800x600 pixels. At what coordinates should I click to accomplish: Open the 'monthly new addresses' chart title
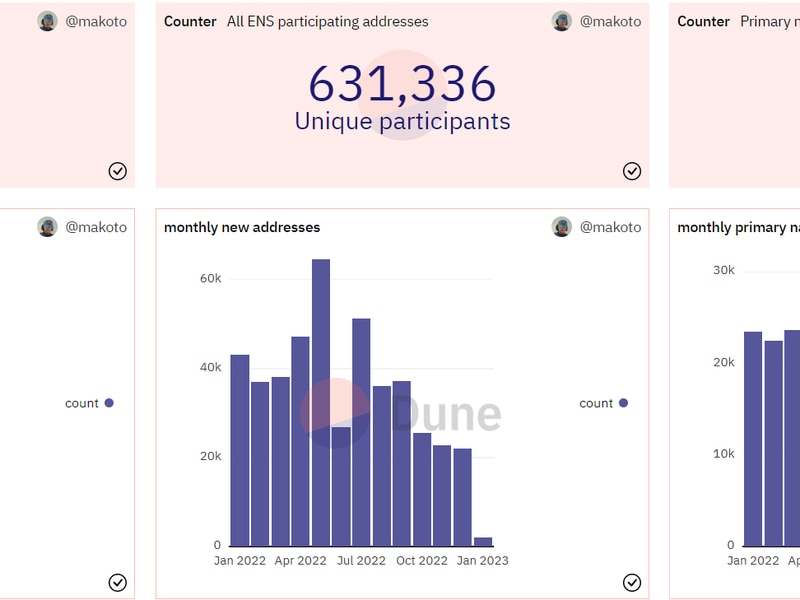[x=242, y=227]
